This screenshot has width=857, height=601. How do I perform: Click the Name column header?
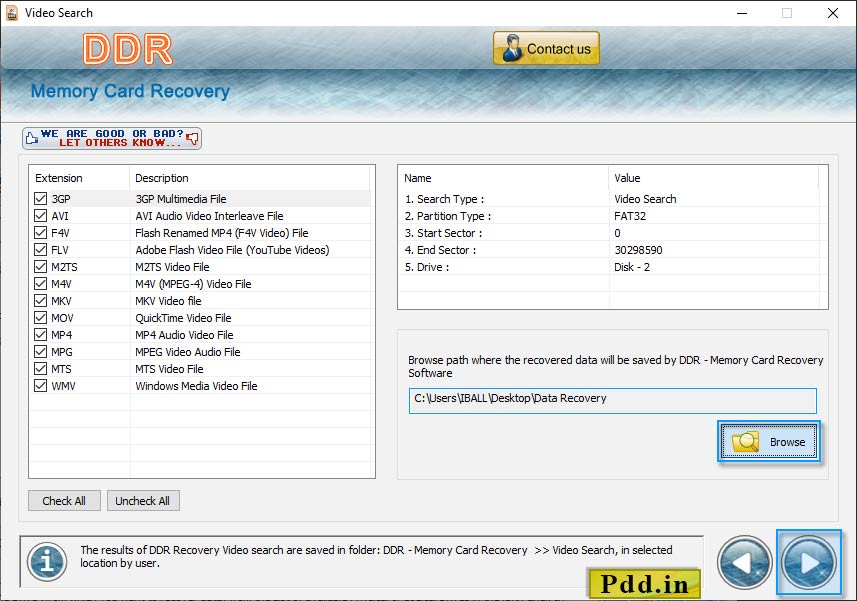tap(503, 178)
